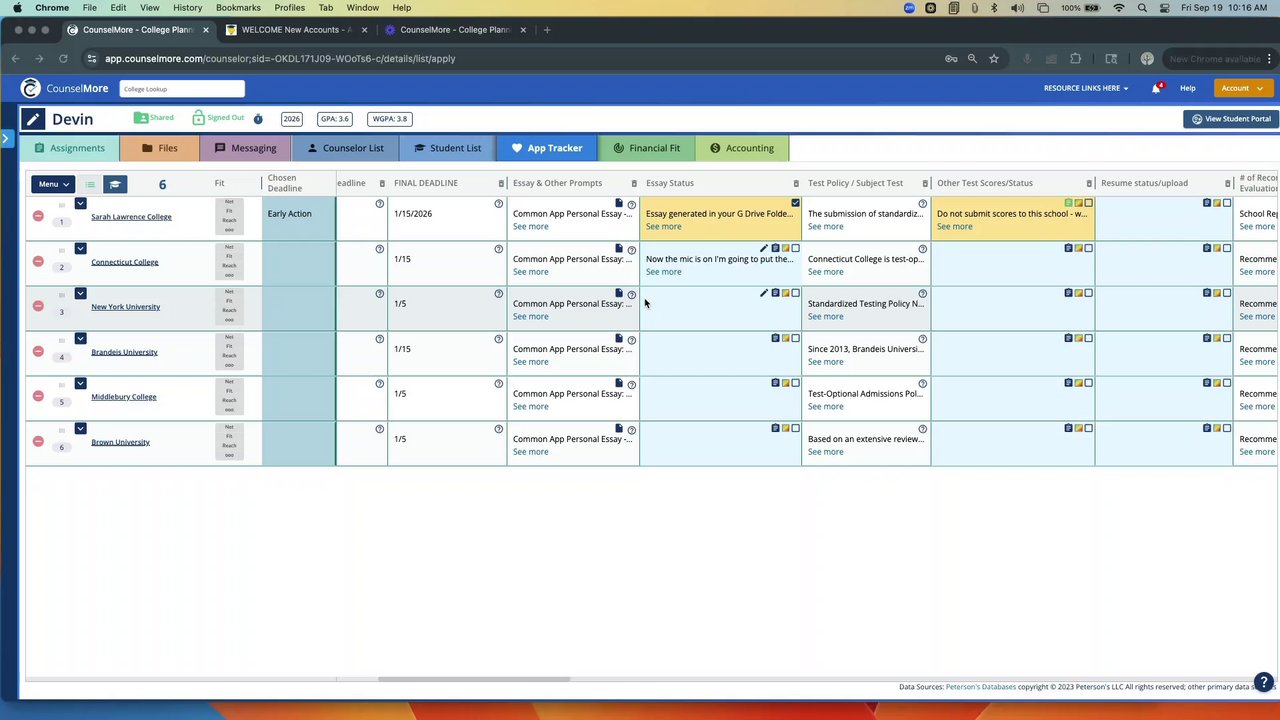This screenshot has height=720, width=1280.
Task: Click color swatch in Brandeis resume status cell
Action: click(1217, 338)
